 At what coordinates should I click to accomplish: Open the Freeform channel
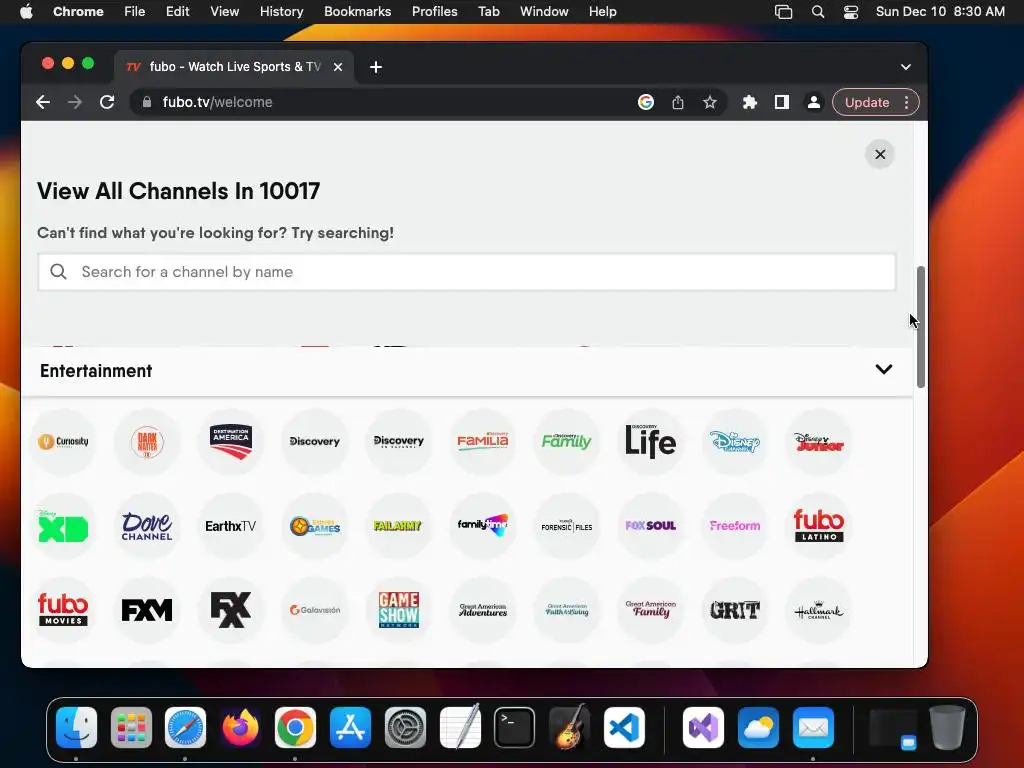(735, 526)
